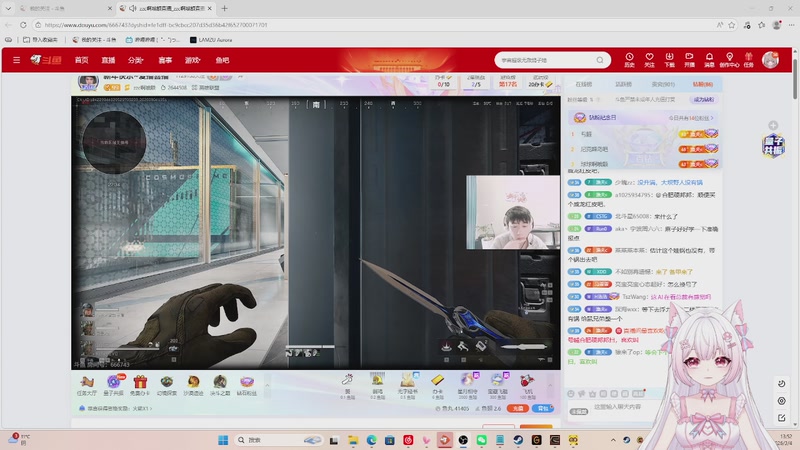Viewport: 800px width, 450px height.
Task: Click the 下载 download icon
Action: (x=669, y=60)
